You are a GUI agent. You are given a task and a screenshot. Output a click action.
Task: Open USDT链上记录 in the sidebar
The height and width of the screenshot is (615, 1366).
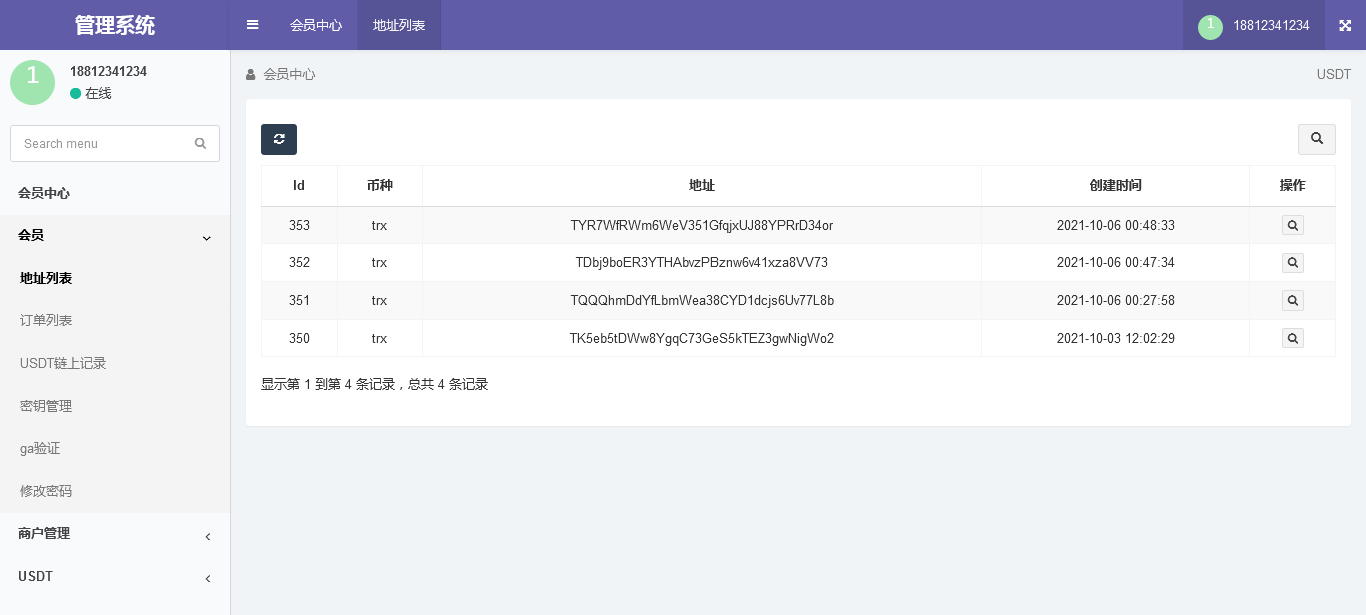tap(63, 363)
